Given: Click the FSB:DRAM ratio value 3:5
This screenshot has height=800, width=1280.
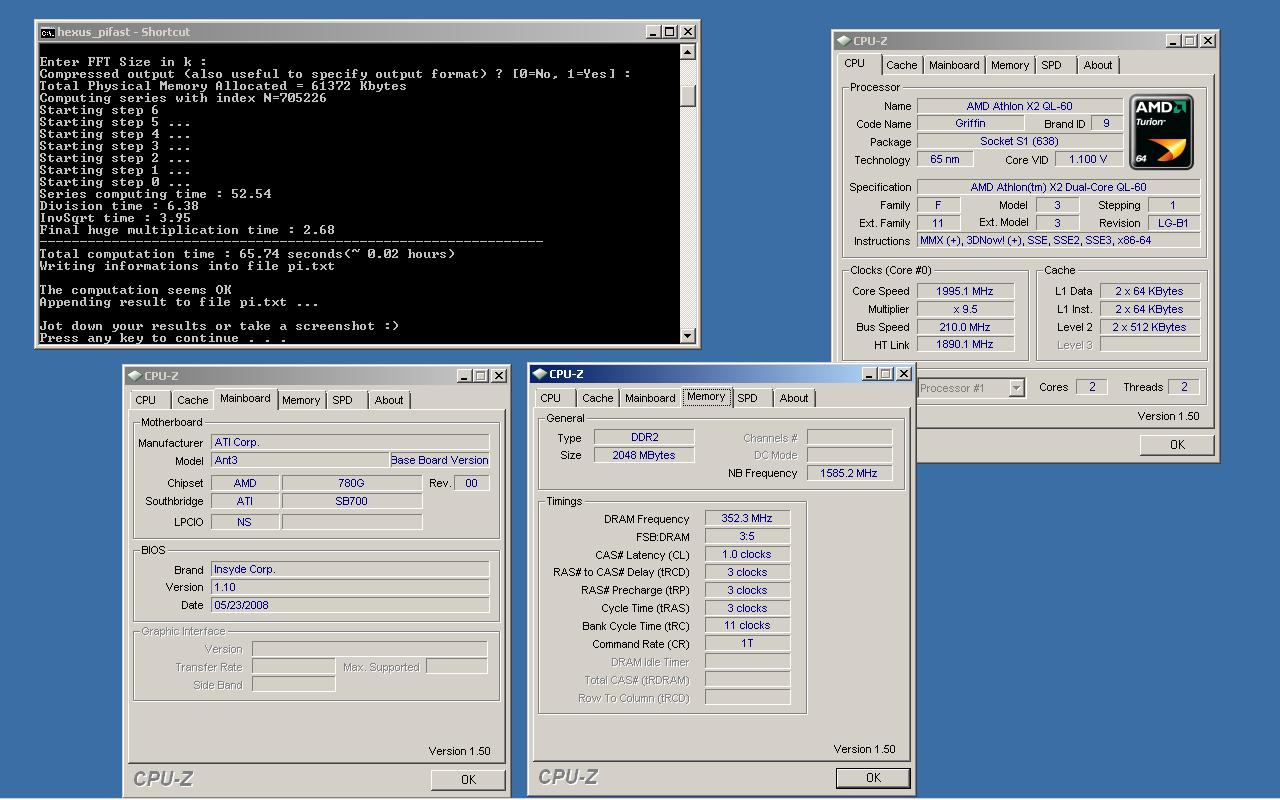Looking at the screenshot, I should click(747, 537).
